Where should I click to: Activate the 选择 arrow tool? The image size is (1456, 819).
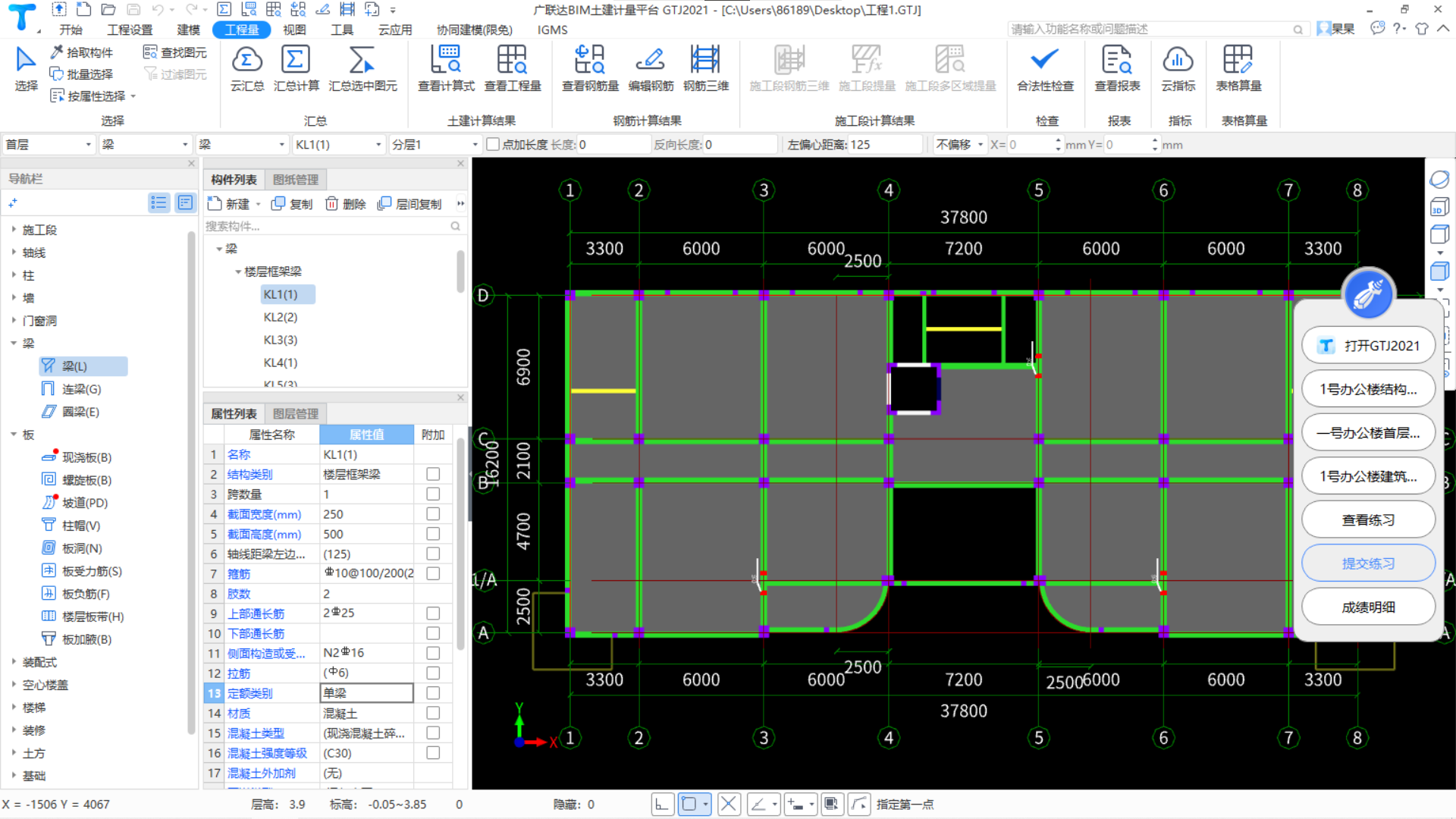pos(26,68)
